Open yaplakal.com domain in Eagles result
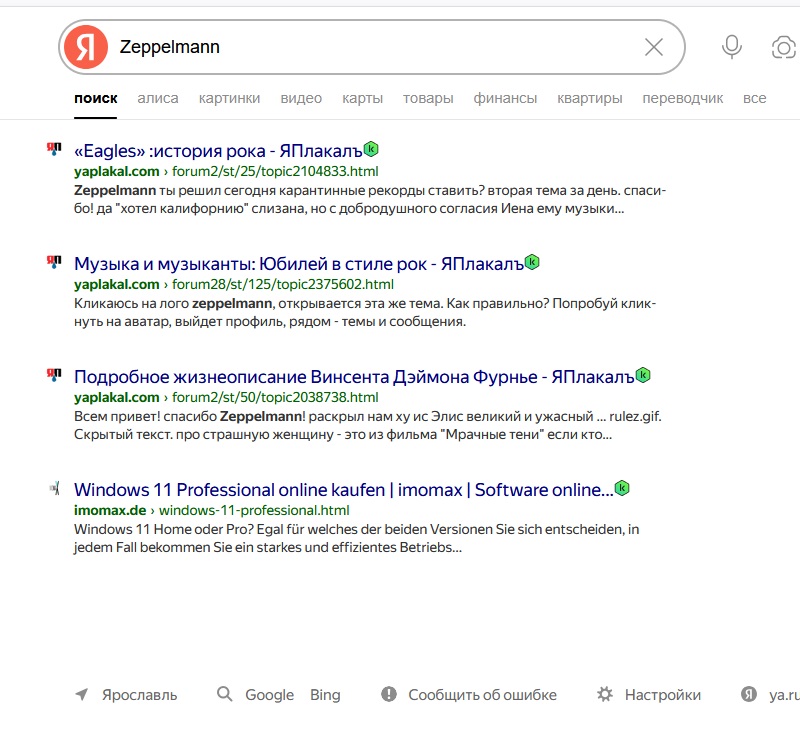 [116, 171]
